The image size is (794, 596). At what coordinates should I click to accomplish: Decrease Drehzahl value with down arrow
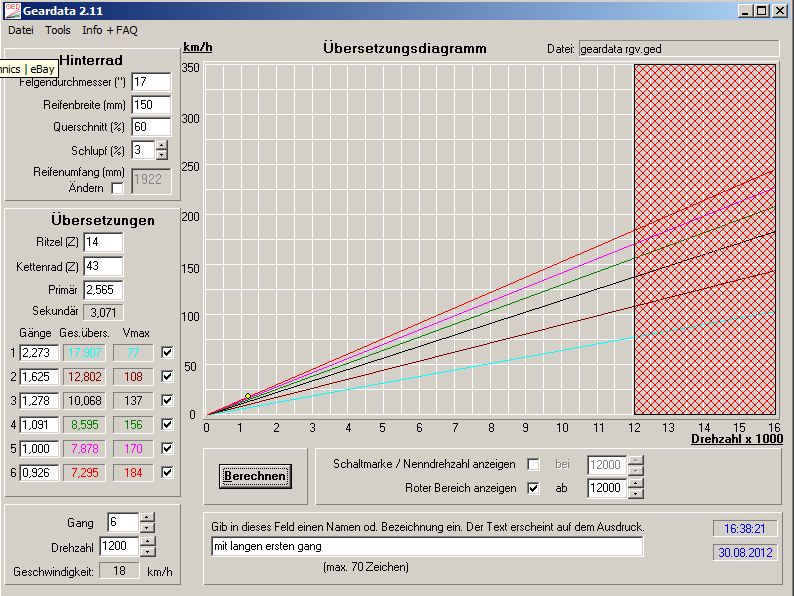coord(147,552)
